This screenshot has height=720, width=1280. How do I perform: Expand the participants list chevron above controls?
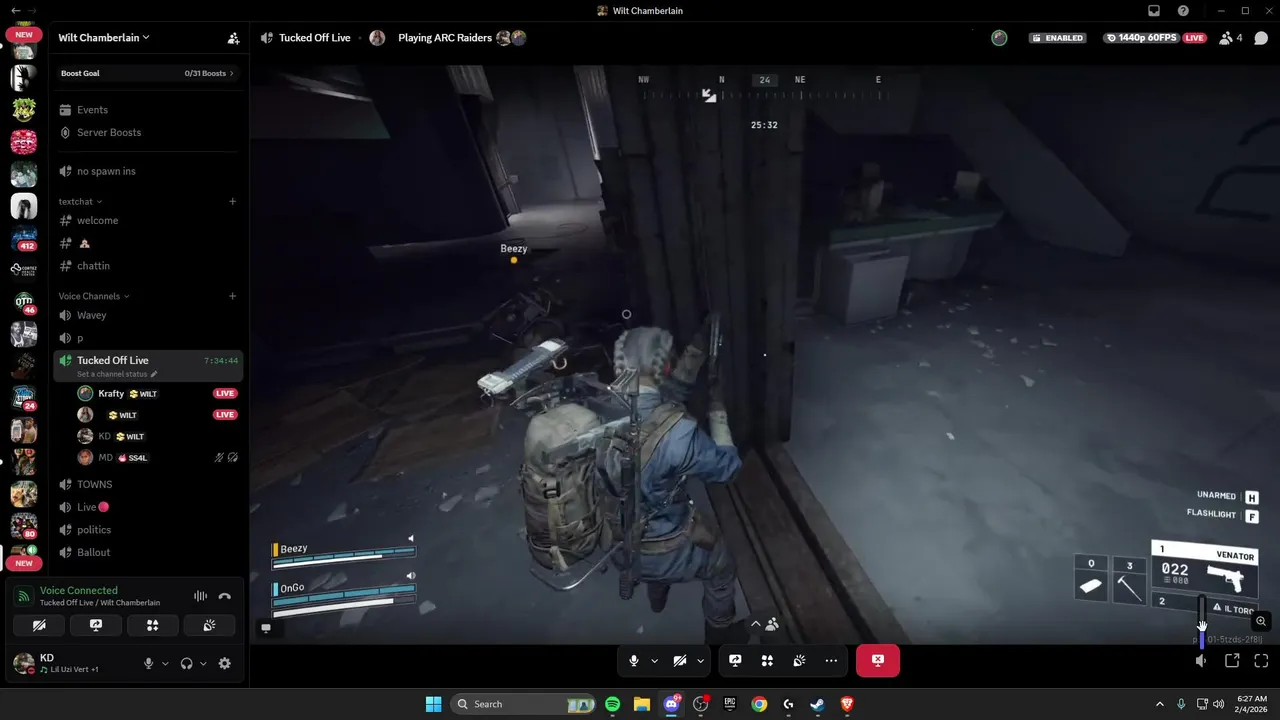tap(756, 624)
